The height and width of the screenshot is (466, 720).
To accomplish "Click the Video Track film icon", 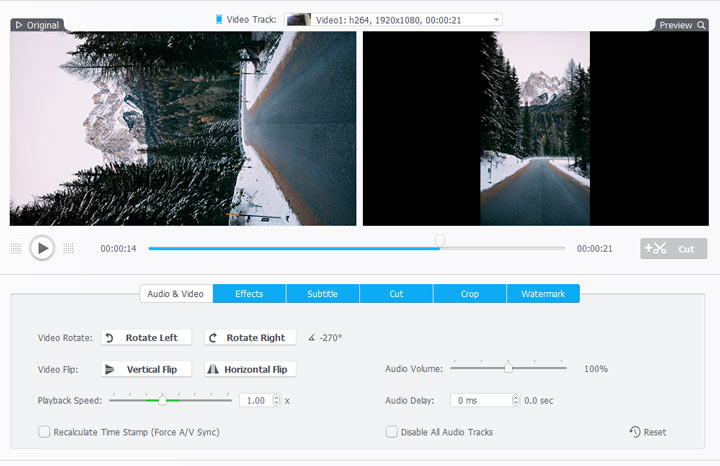I will point(219,19).
